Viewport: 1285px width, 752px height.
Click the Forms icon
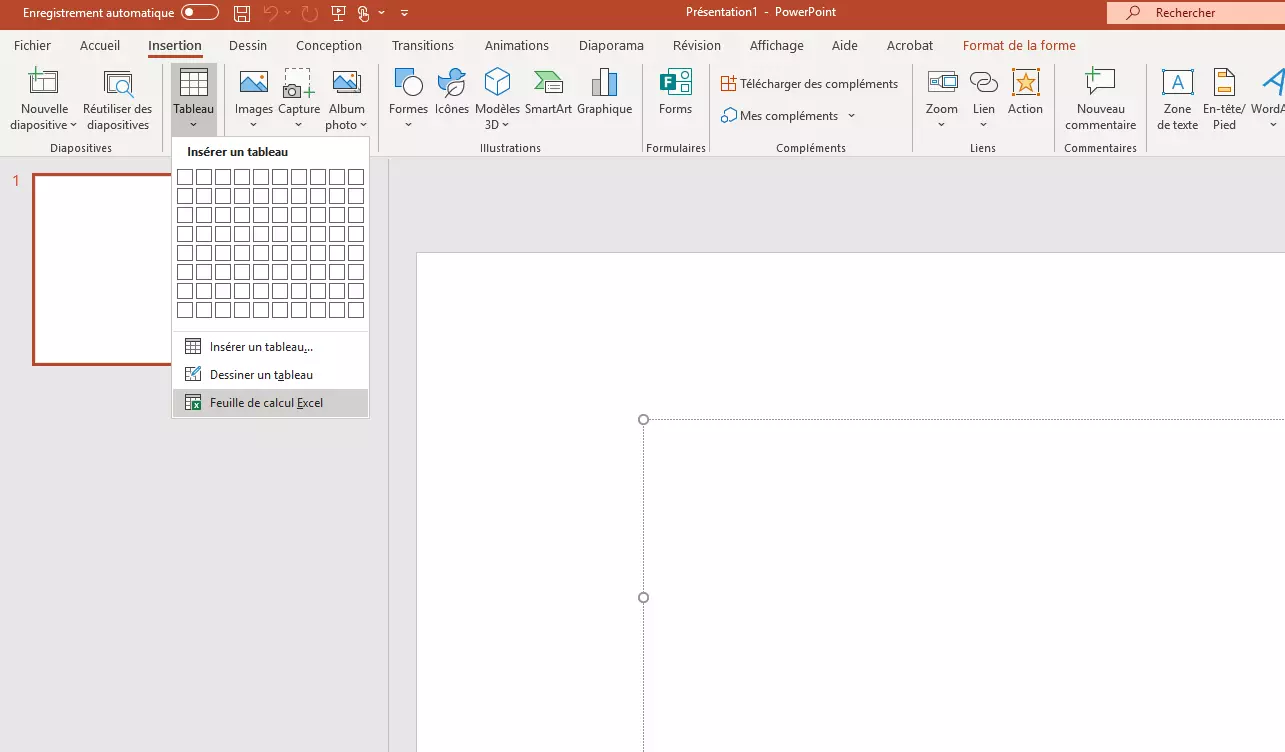(676, 82)
